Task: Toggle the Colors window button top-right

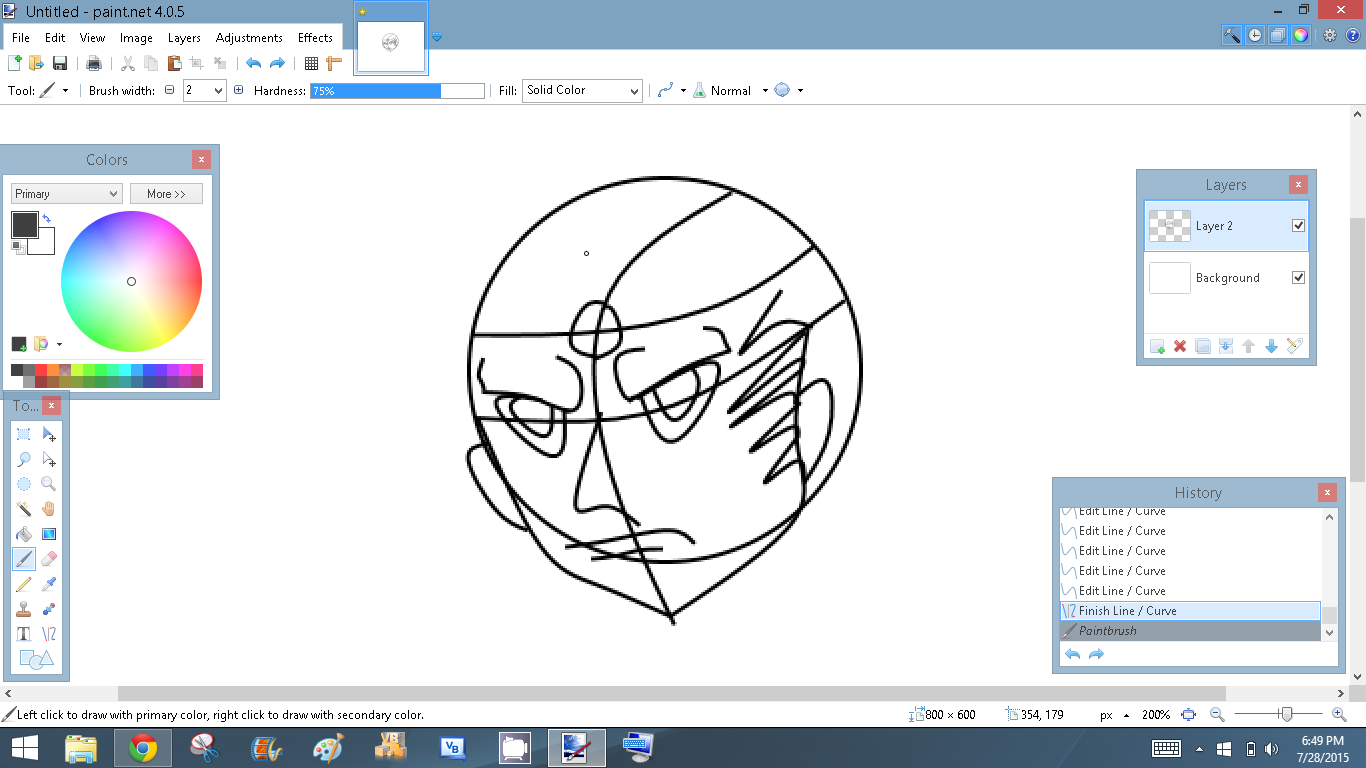Action: (1300, 35)
